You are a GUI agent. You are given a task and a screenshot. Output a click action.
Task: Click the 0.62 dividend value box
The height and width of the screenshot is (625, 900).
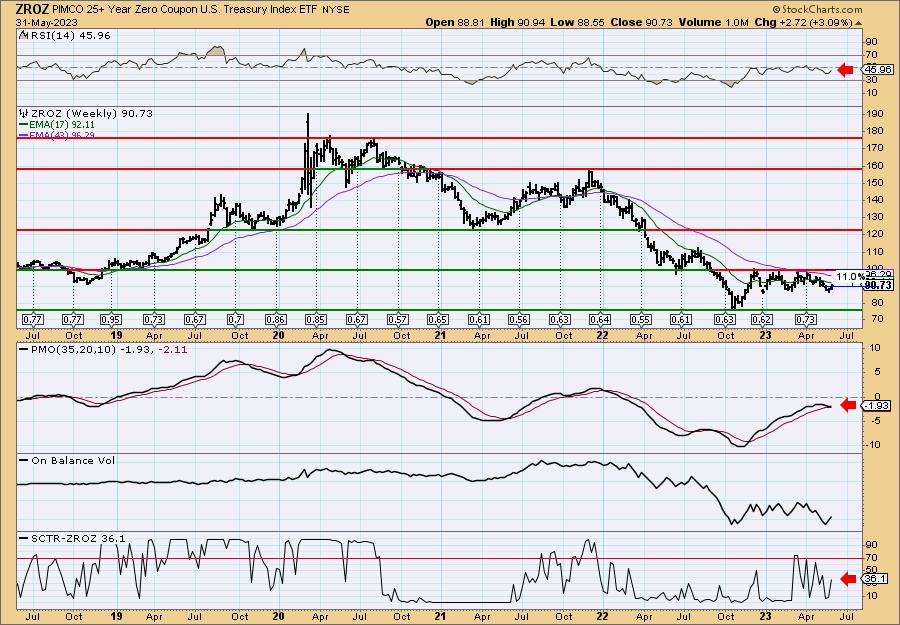tap(762, 319)
